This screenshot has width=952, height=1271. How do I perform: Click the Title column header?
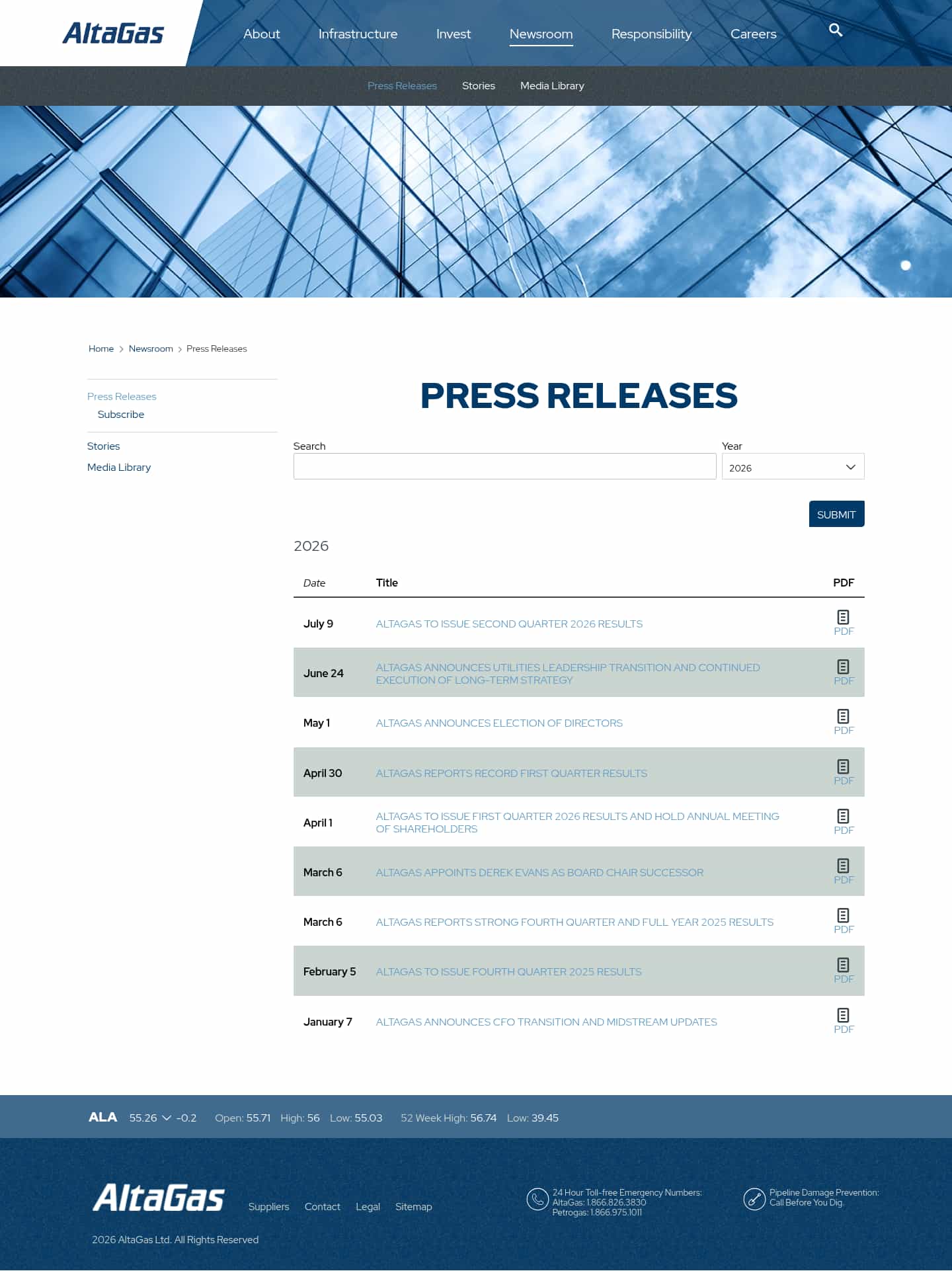point(387,583)
